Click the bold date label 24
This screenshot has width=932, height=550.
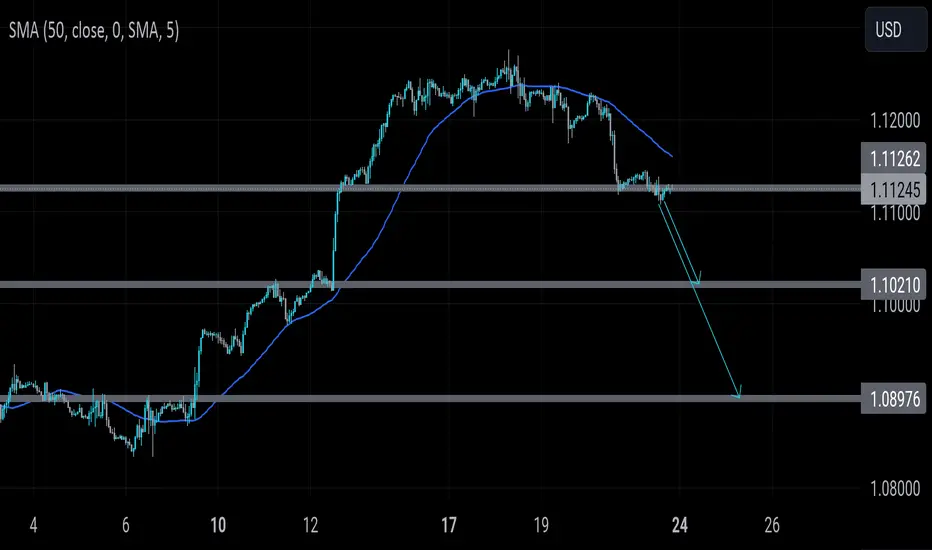(679, 525)
